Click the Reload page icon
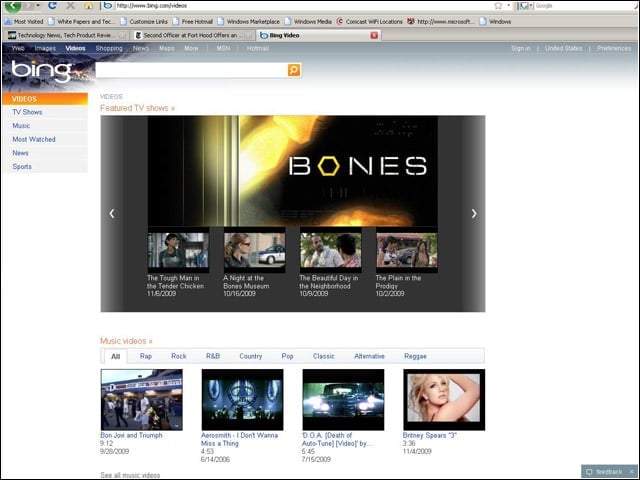This screenshot has width=640, height=480. point(52,6)
